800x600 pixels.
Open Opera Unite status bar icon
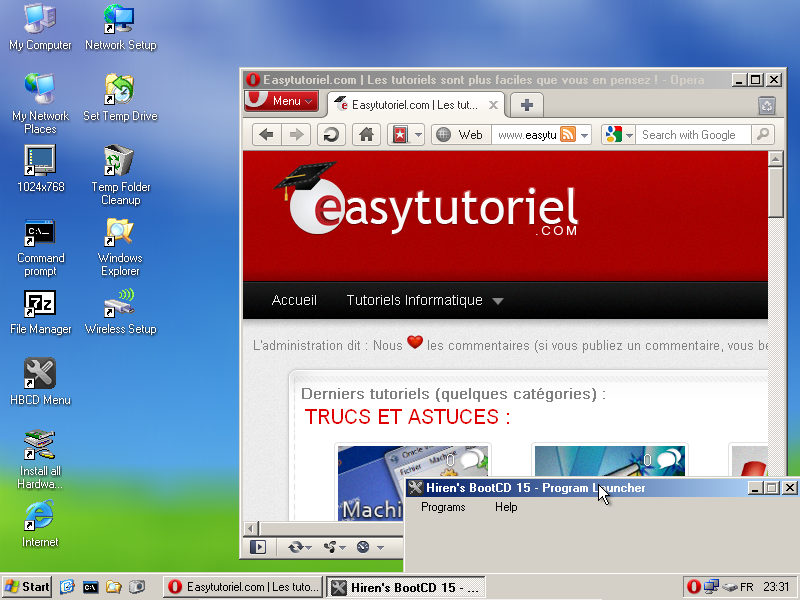(x=330, y=547)
